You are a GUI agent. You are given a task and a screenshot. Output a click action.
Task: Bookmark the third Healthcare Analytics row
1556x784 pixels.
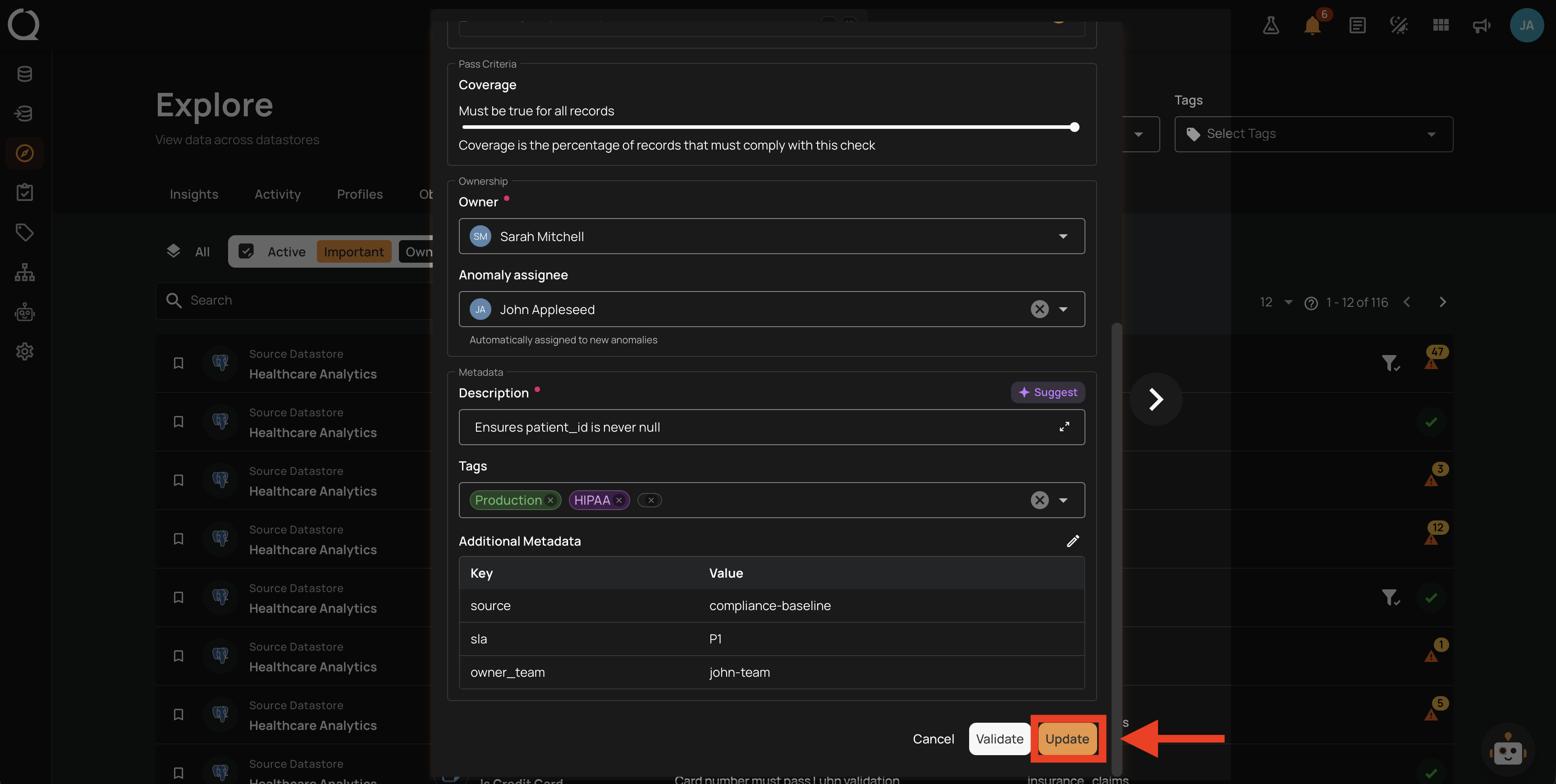(x=178, y=480)
